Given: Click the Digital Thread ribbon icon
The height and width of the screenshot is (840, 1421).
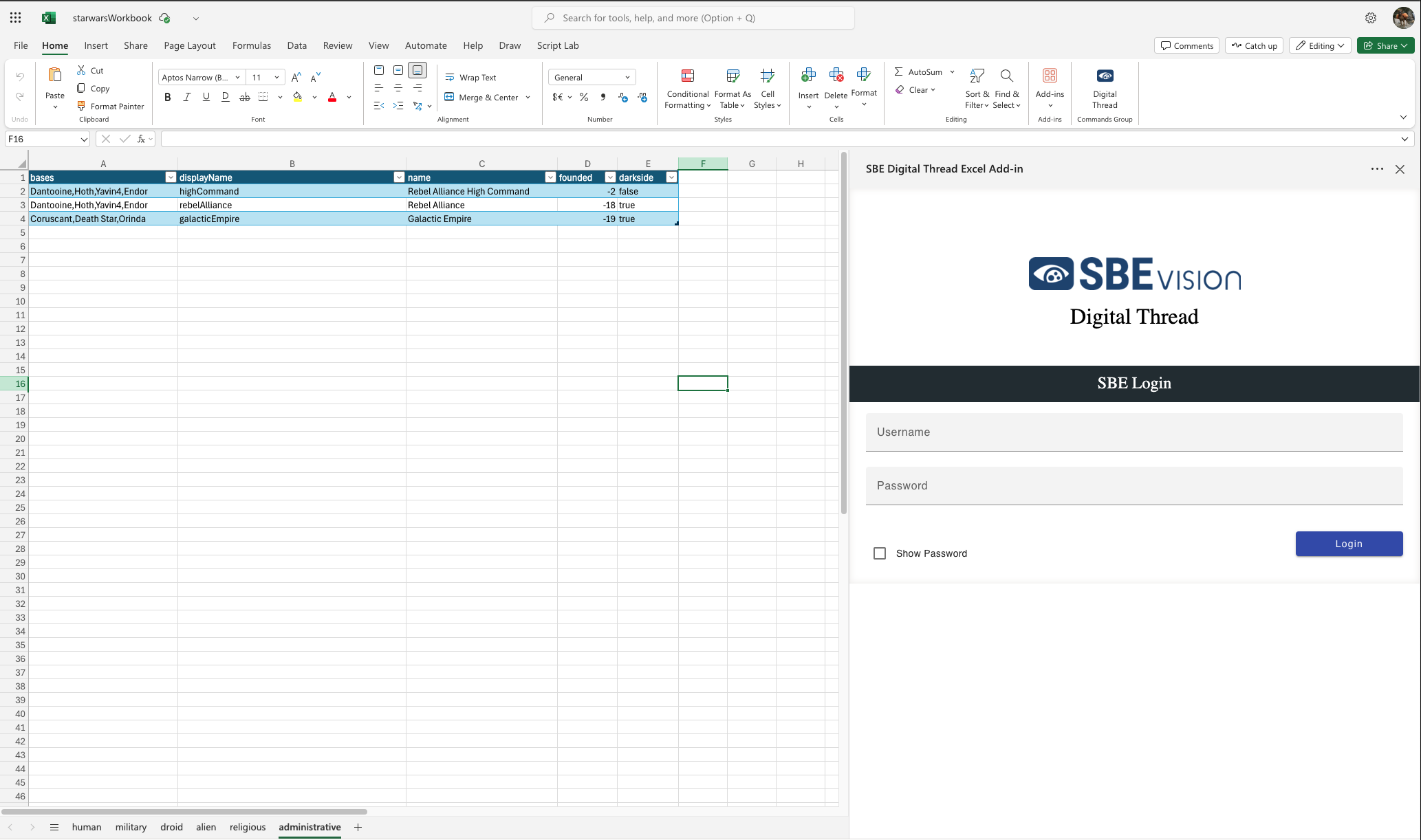Looking at the screenshot, I should (1105, 76).
